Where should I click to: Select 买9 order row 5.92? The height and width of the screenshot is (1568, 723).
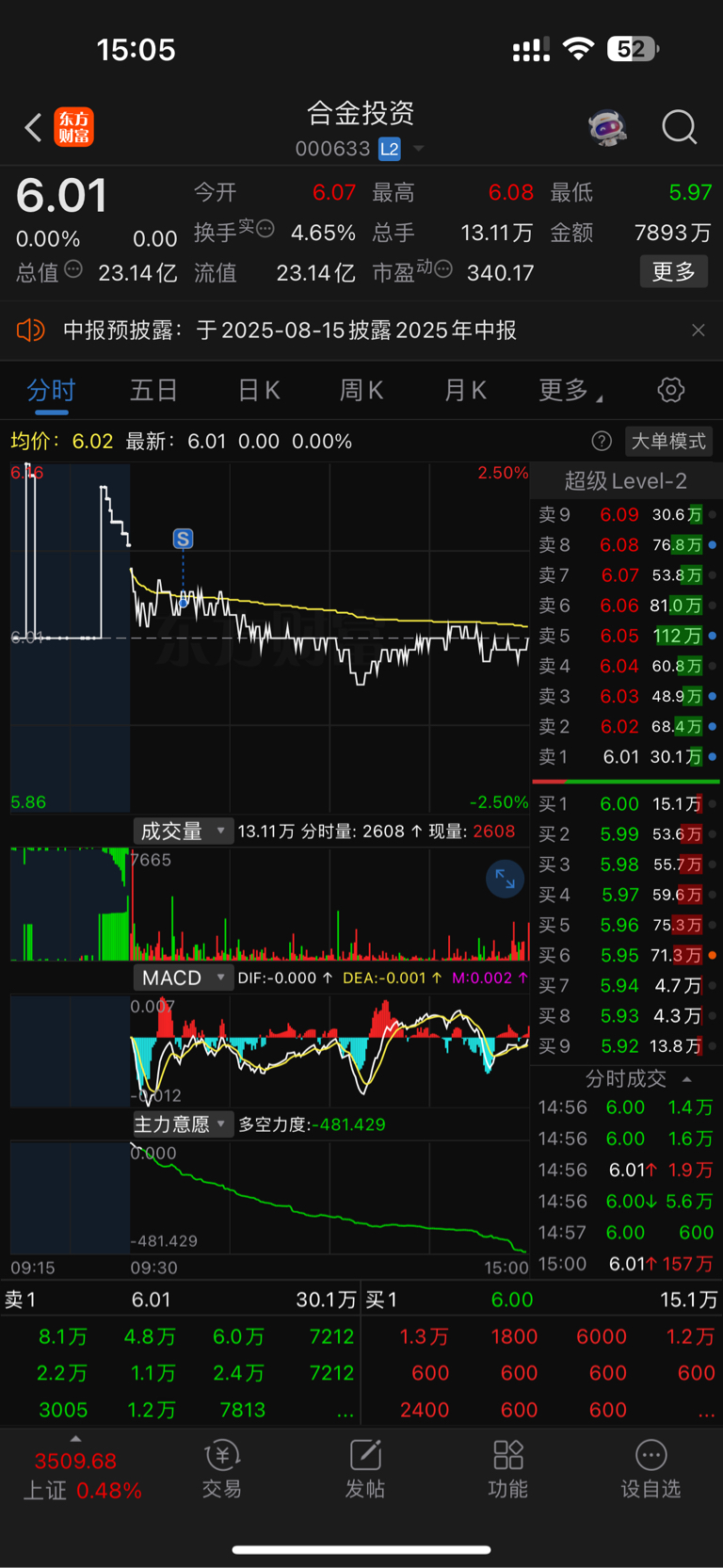coord(626,1045)
